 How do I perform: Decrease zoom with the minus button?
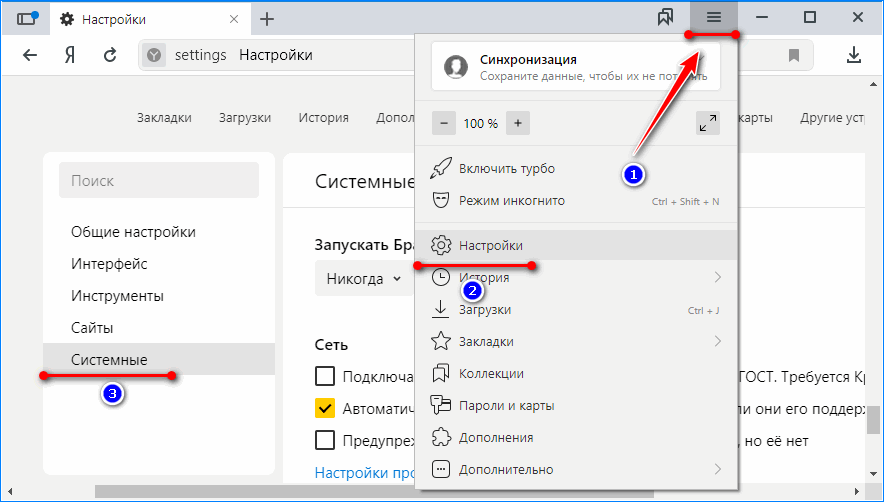tap(444, 123)
